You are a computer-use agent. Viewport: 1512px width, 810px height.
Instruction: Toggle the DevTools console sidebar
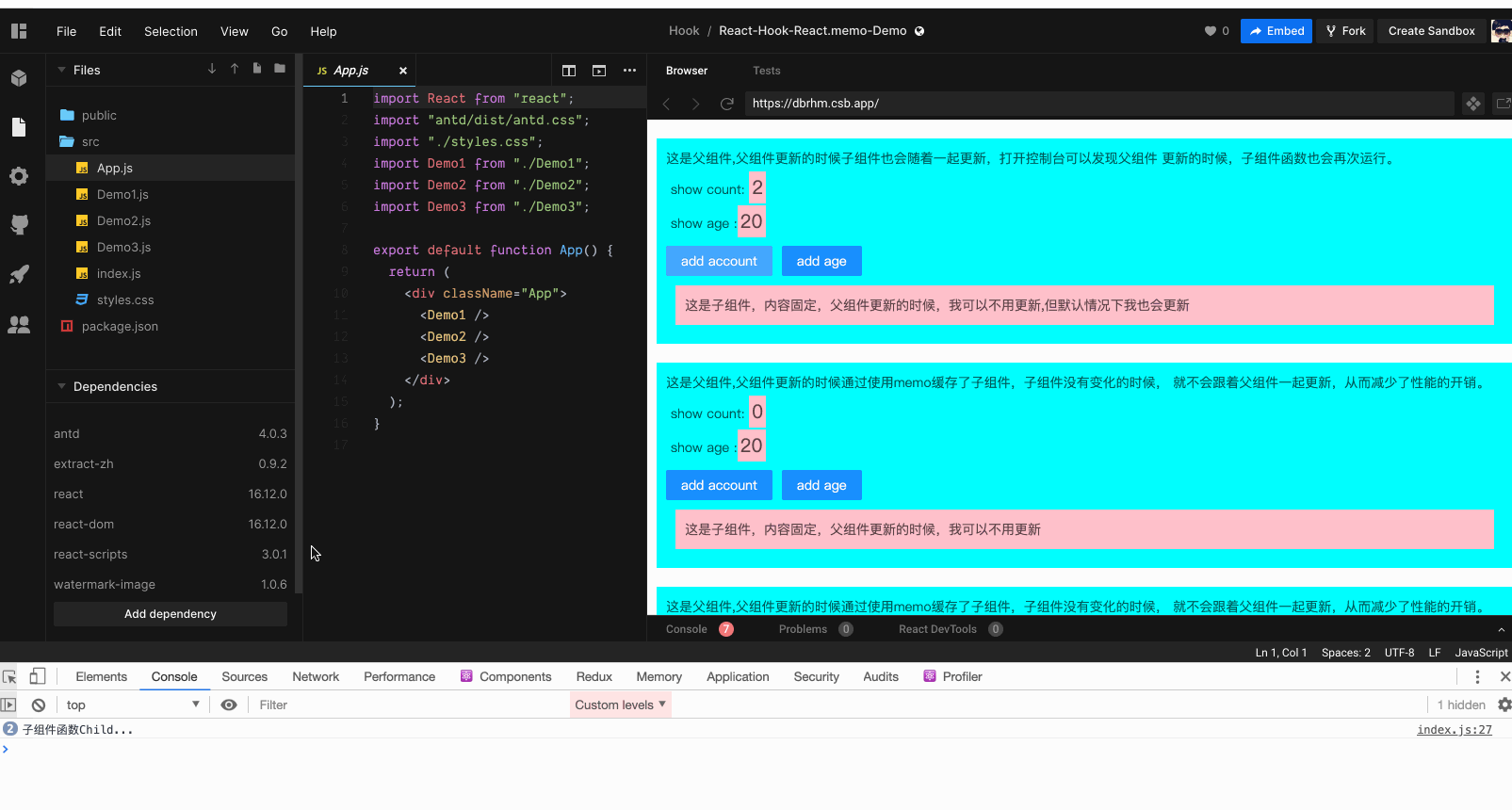pyautogui.click(x=9, y=705)
